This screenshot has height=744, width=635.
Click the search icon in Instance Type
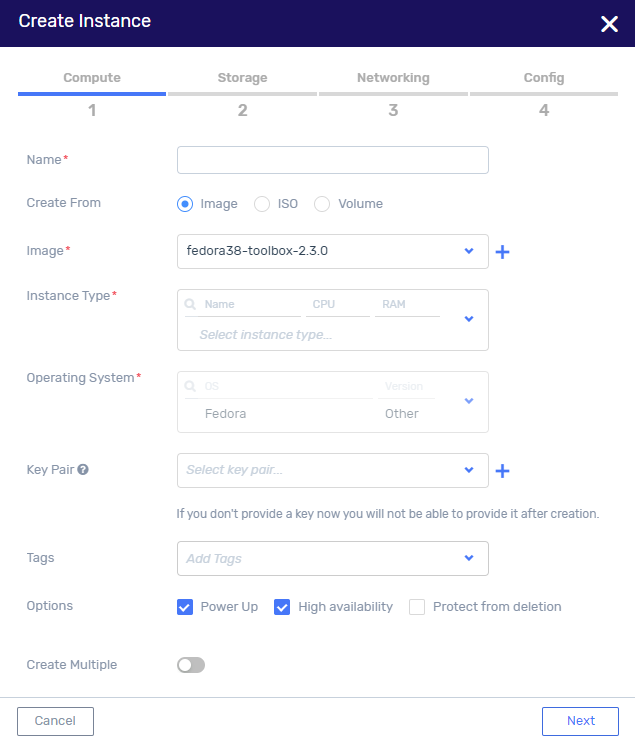pos(190,304)
